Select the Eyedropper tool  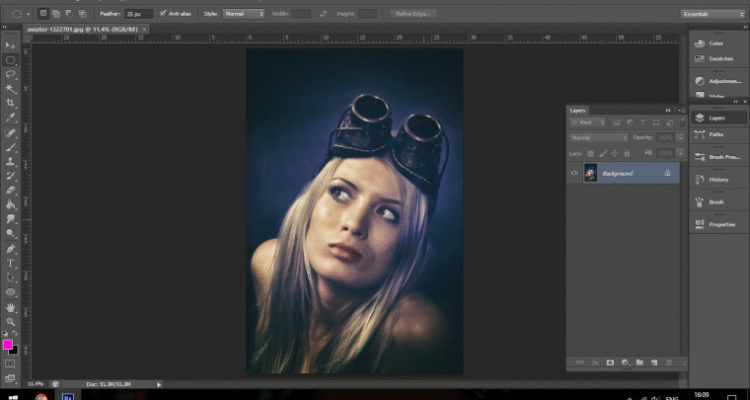click(10, 118)
